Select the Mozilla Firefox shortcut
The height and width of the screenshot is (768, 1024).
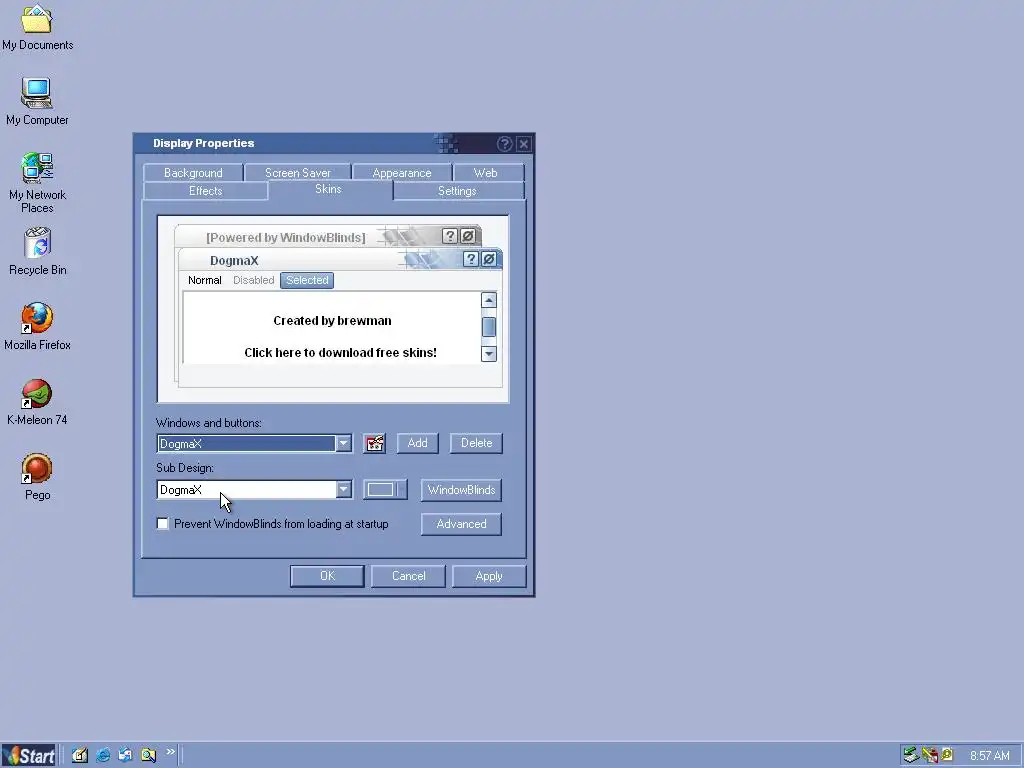pos(37,327)
